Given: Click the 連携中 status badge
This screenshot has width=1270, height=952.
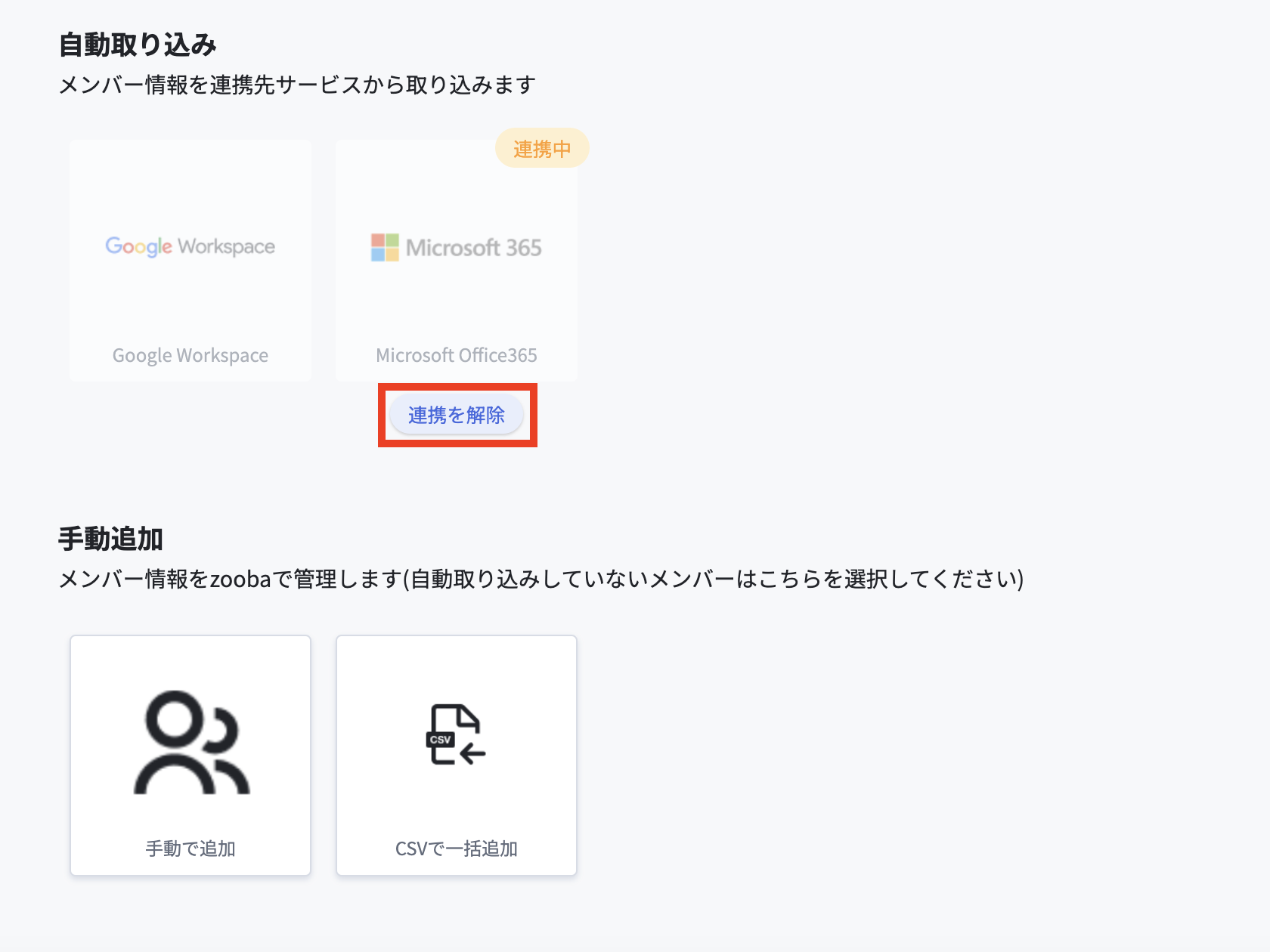Looking at the screenshot, I should pos(542,148).
